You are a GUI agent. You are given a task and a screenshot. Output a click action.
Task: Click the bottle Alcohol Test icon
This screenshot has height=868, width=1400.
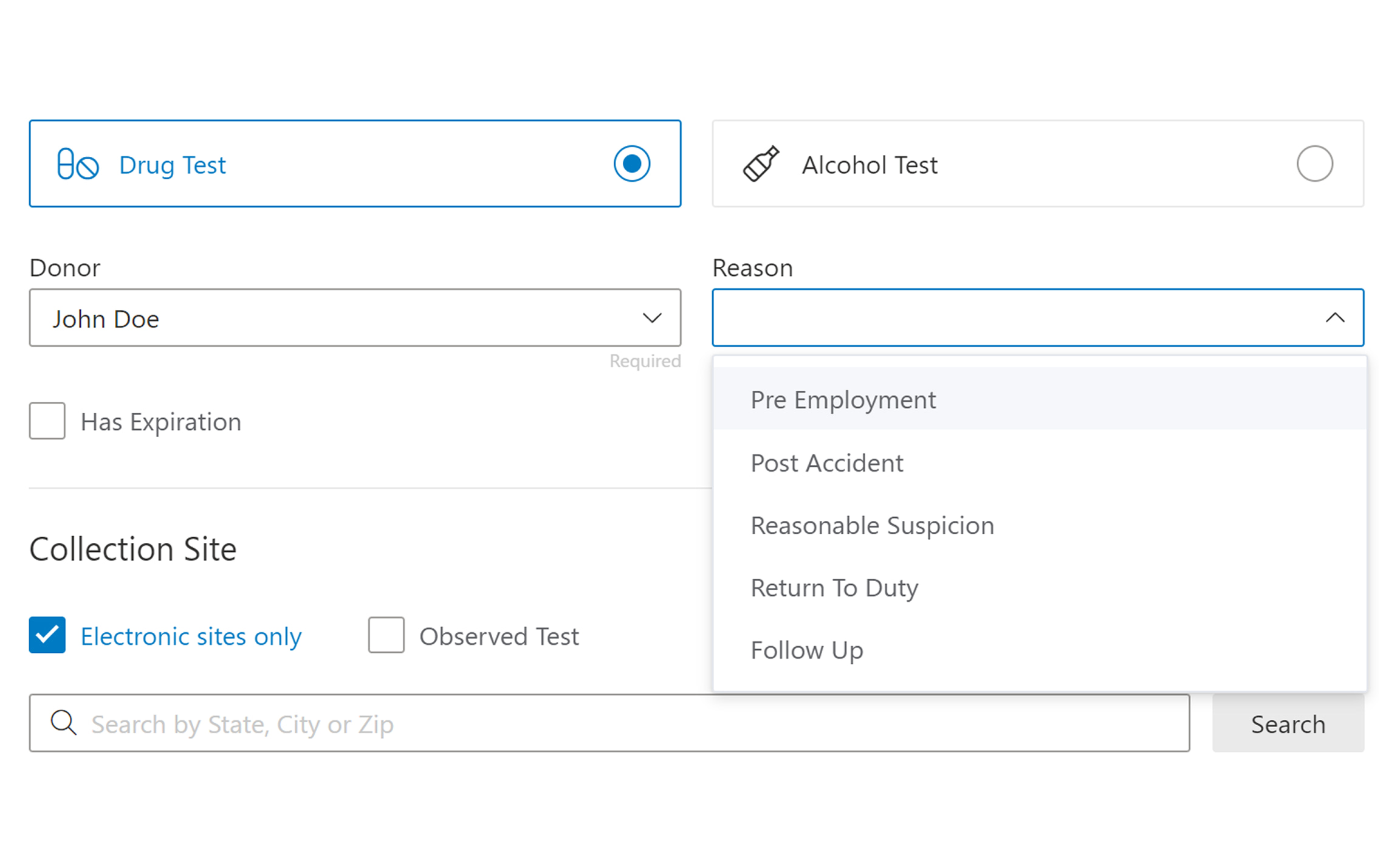[x=761, y=164]
